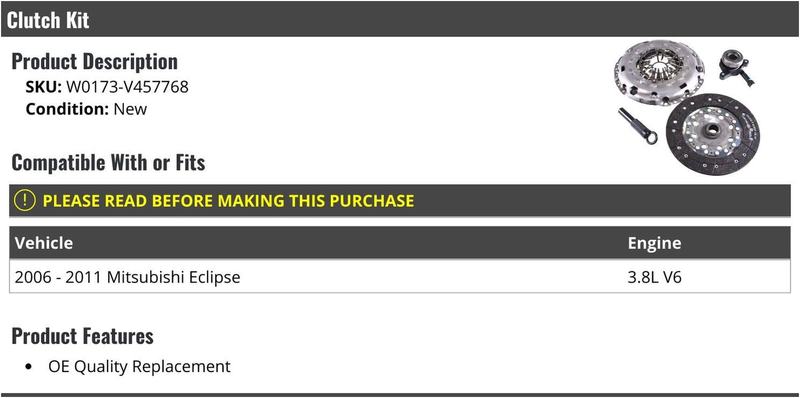This screenshot has width=800, height=398.
Task: Click the Condition label
Action: 67,109
